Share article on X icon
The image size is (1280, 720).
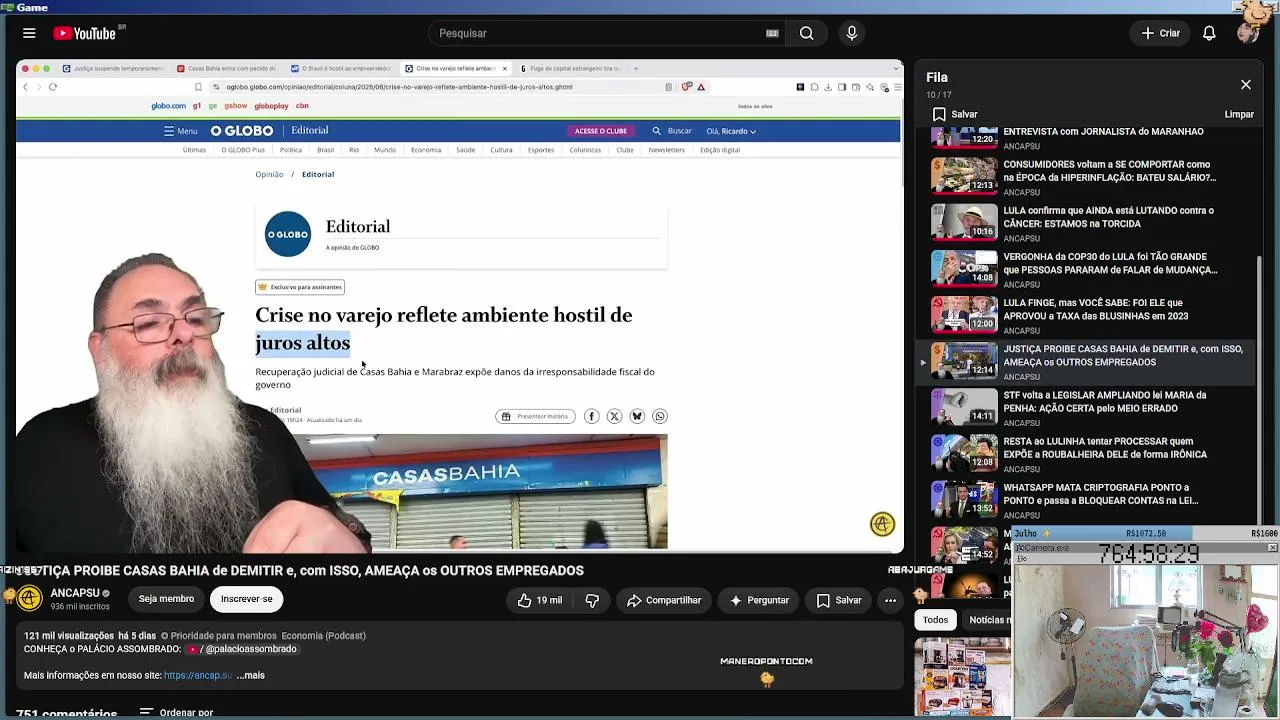(x=614, y=416)
